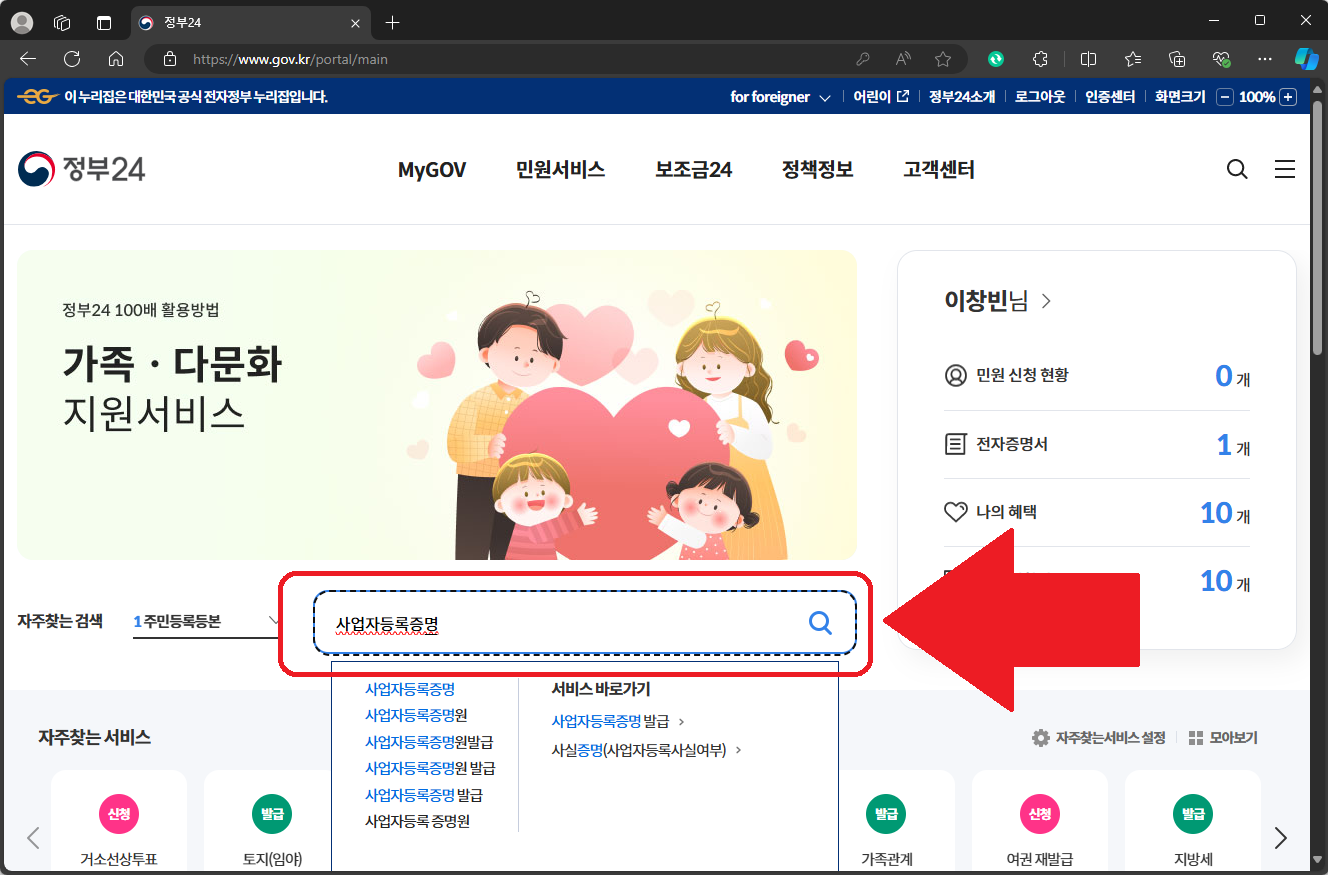
Task: Open workspaces icon
Action: (x=62, y=22)
